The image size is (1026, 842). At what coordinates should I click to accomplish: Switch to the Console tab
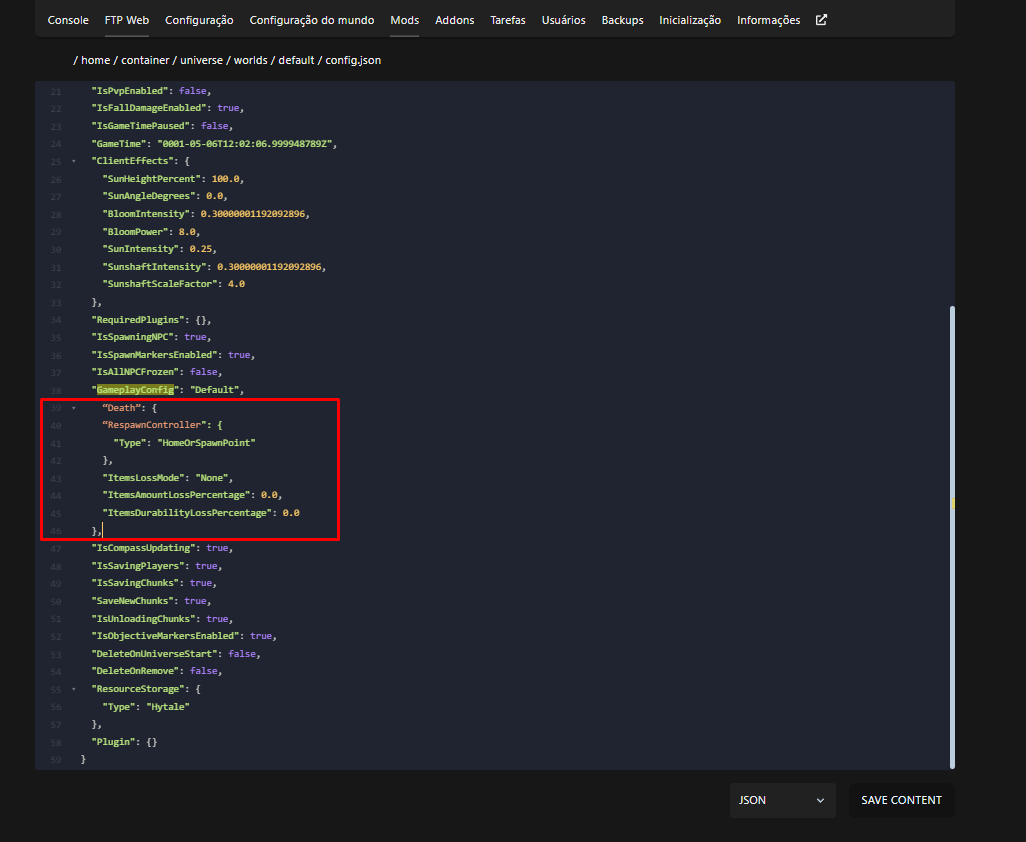pos(68,20)
